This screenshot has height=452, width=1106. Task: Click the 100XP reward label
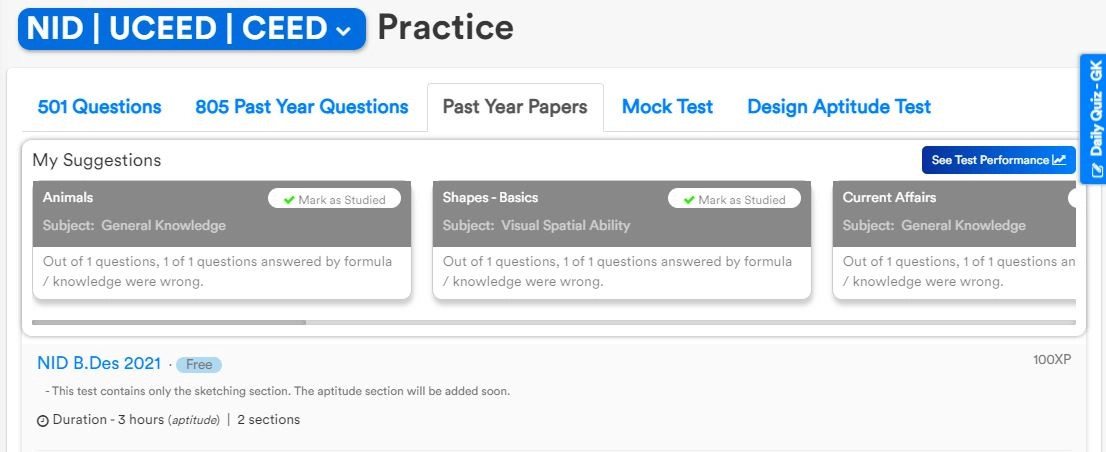pos(1052,359)
